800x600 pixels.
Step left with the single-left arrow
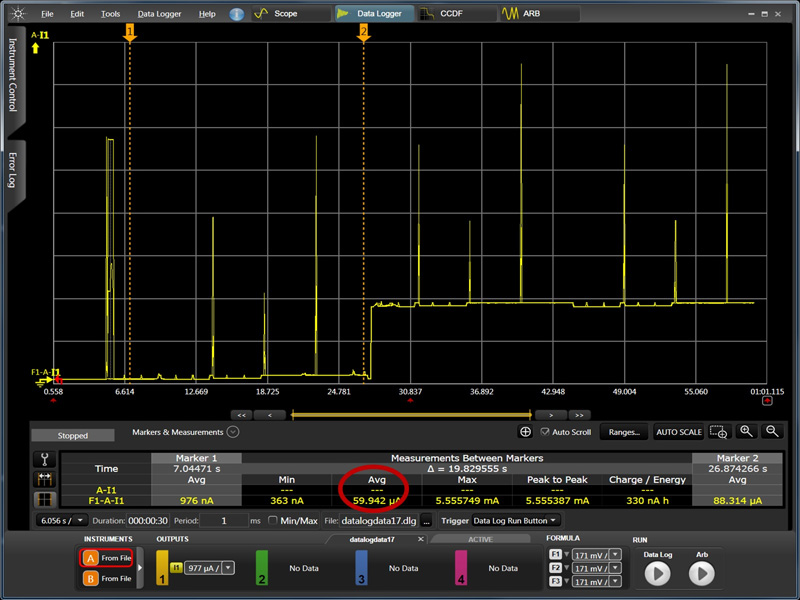coord(269,415)
